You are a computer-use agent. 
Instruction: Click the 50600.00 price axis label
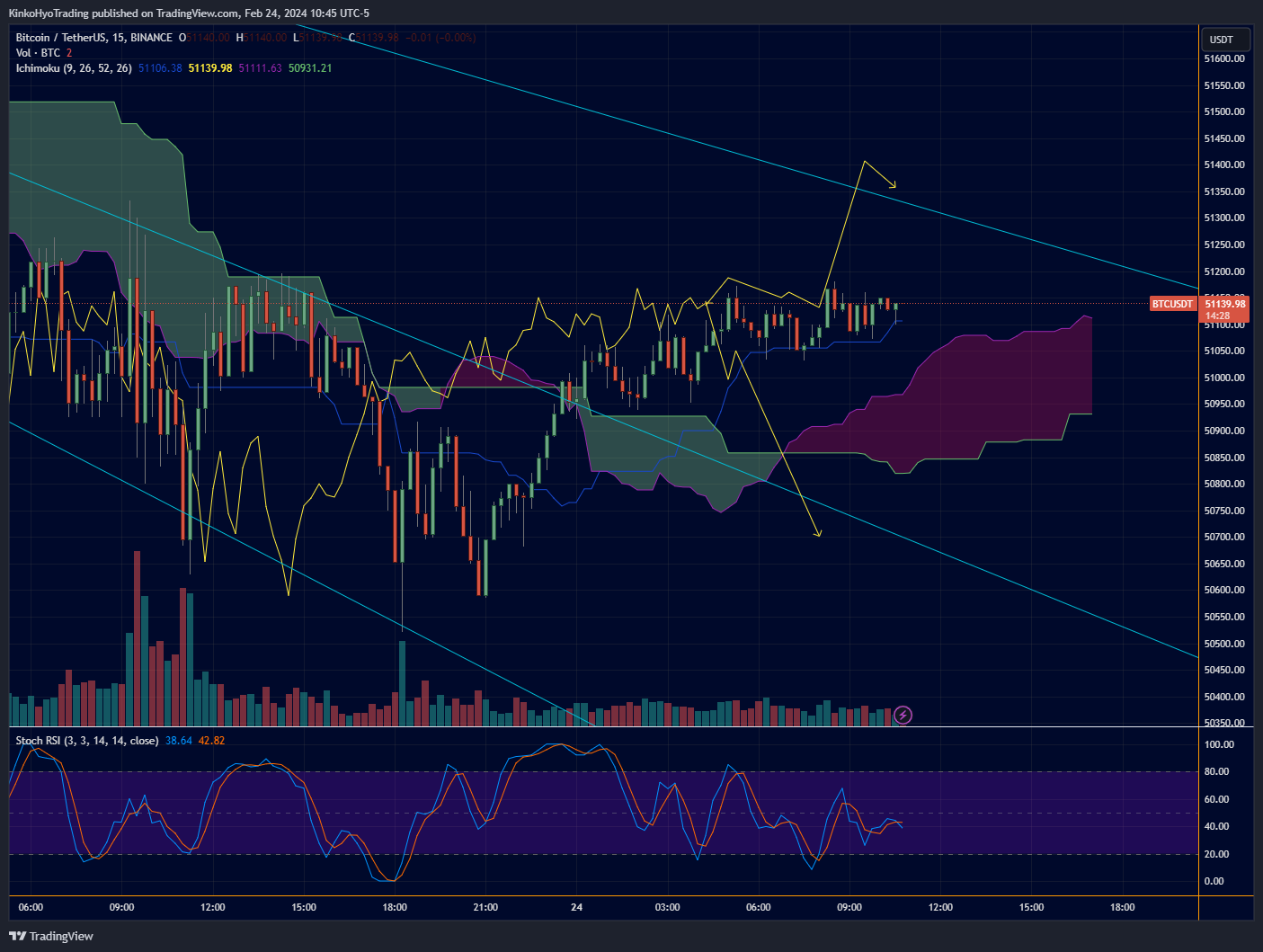pyautogui.click(x=1224, y=591)
